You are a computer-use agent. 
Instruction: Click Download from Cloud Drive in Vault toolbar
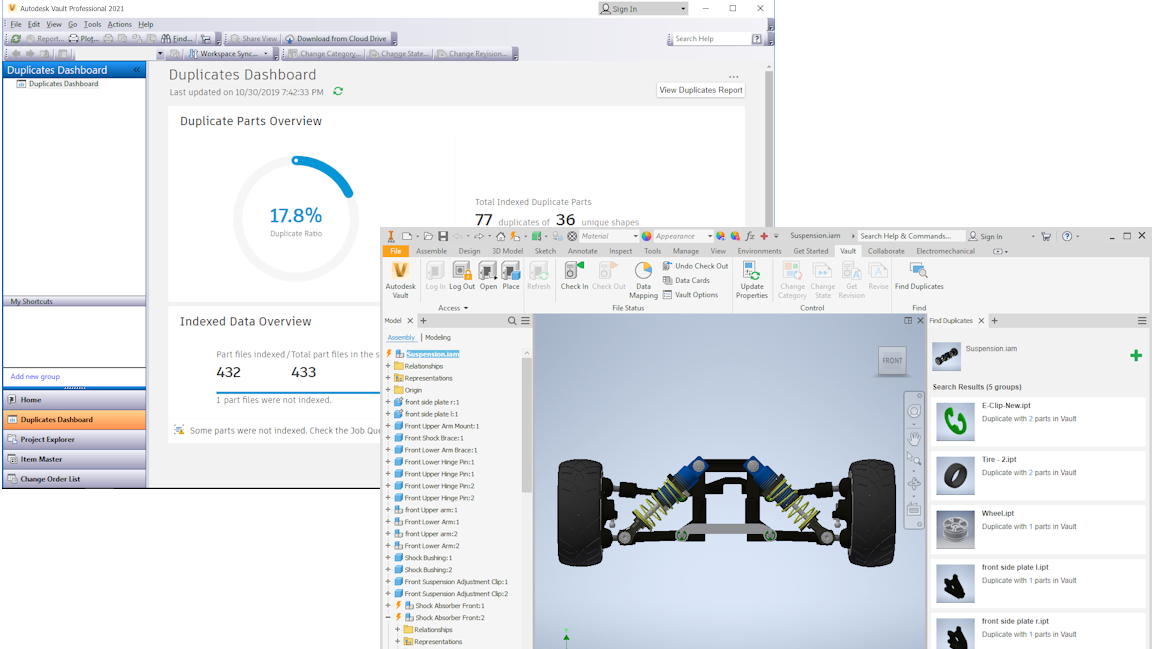336,38
